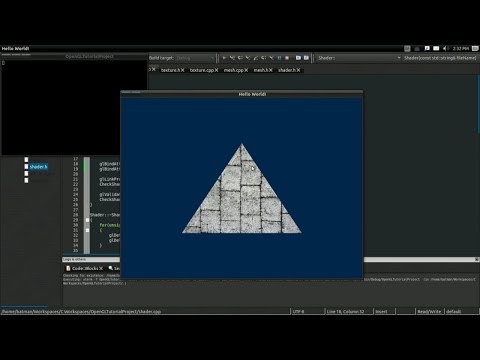Click the Line 18, Column 52 status entry

346,311
